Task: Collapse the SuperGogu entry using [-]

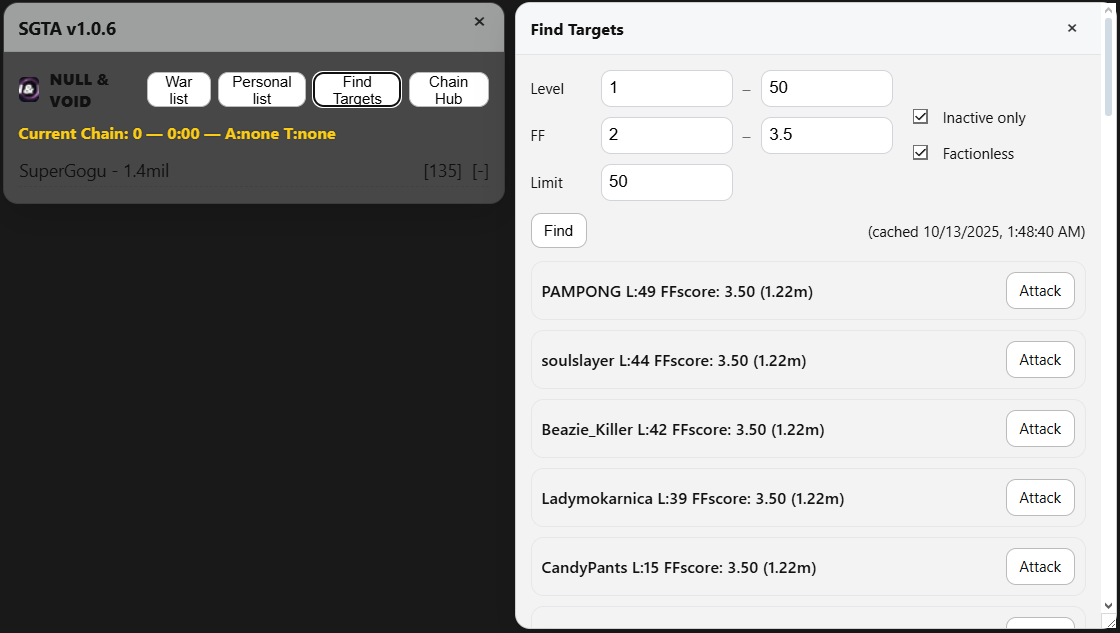Action: [480, 171]
